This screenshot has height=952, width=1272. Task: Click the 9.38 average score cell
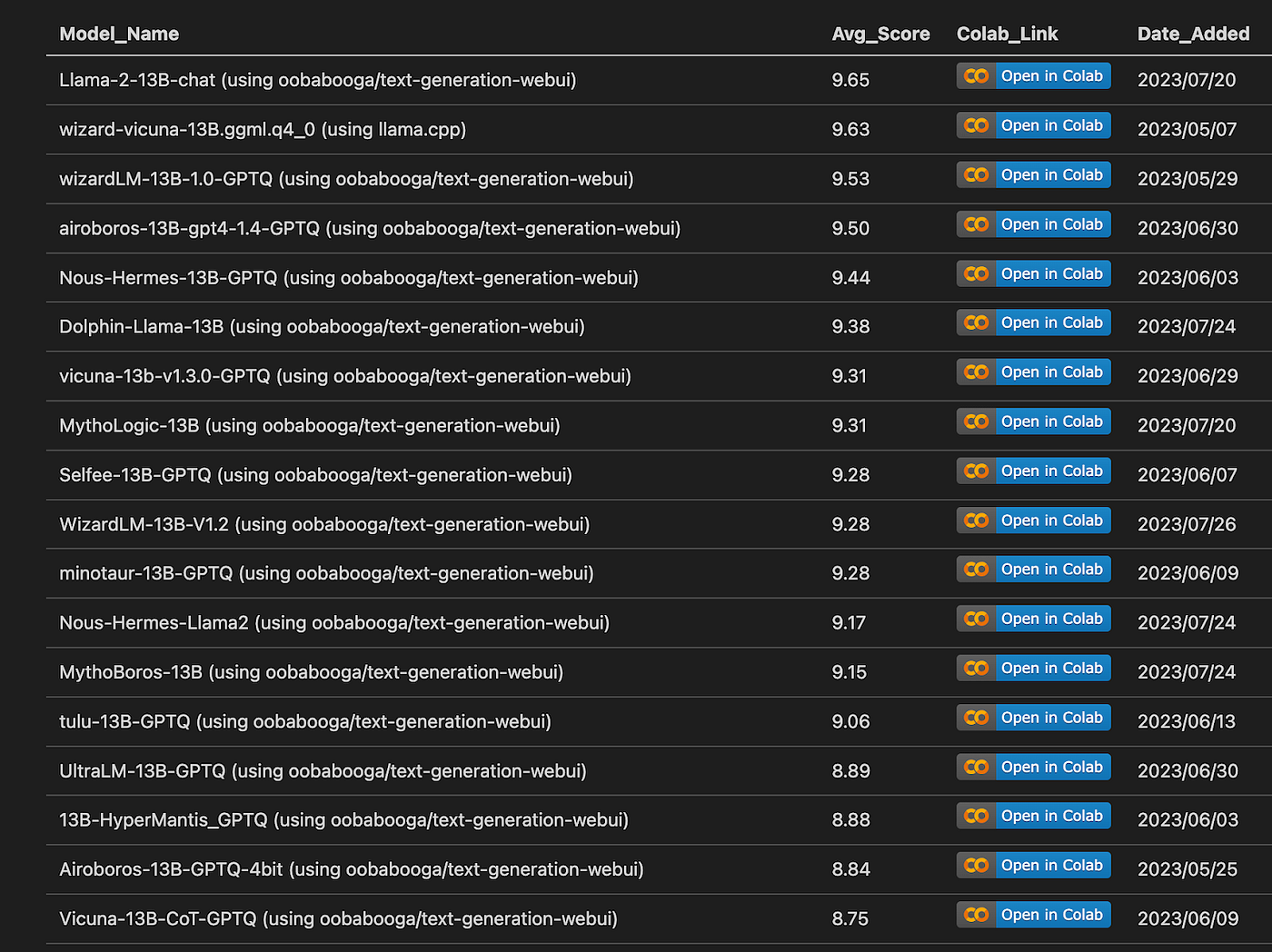pos(850,326)
